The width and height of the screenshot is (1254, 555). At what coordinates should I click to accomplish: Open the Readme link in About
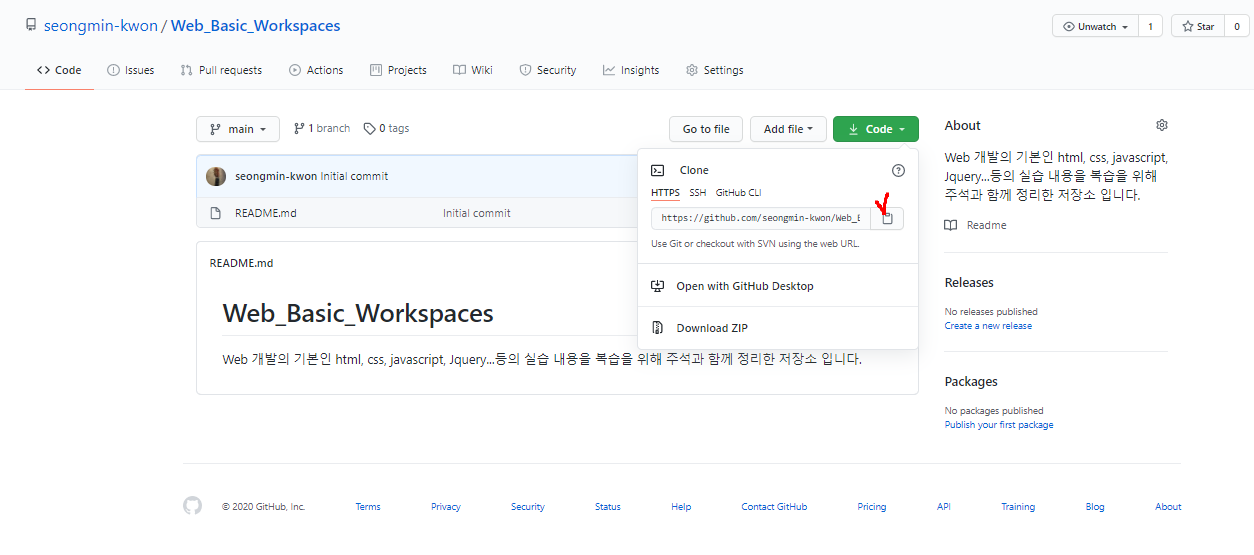pos(987,225)
